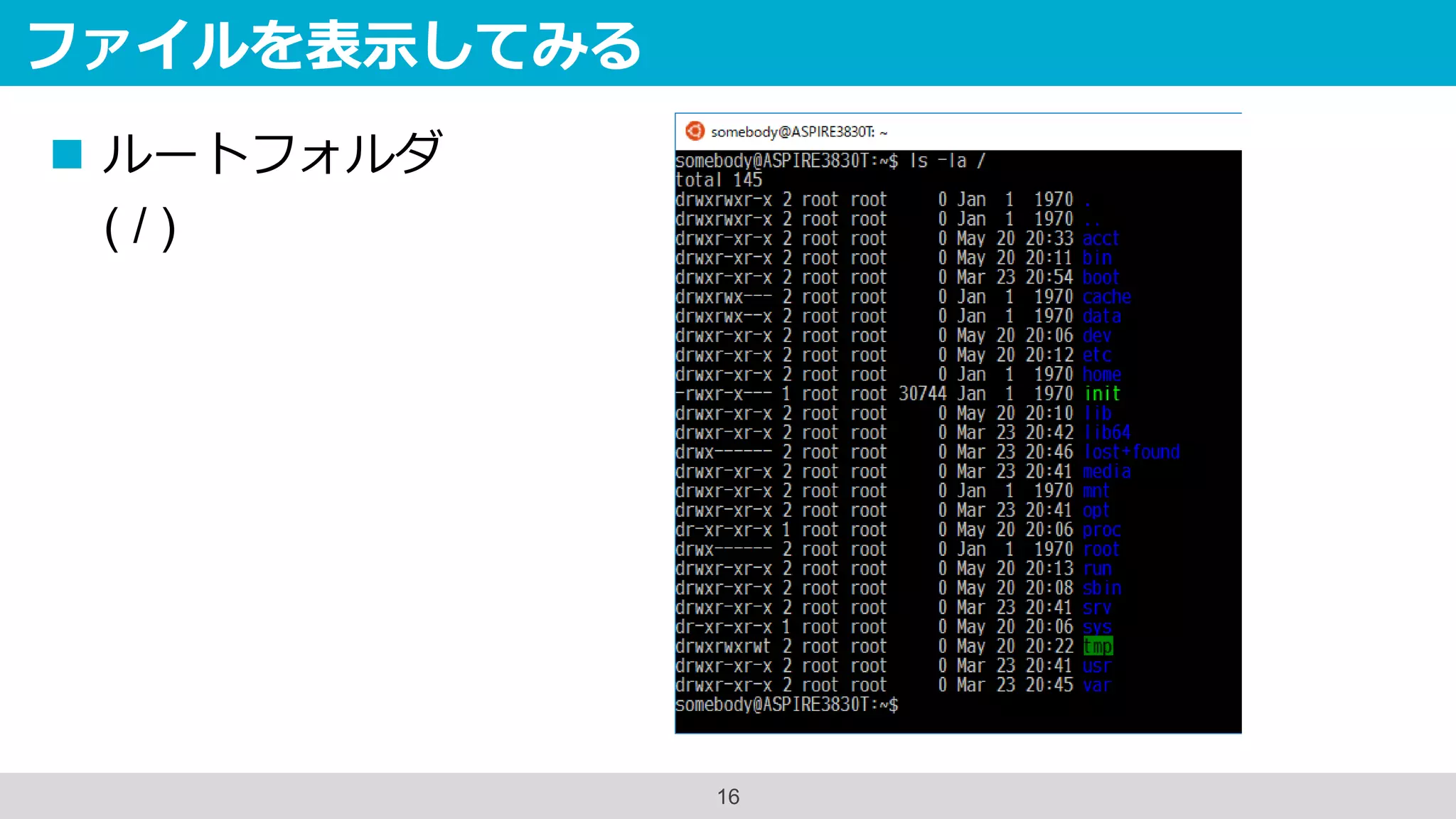Select the 'proc' directory name
The height and width of the screenshot is (819, 1456).
[x=1102, y=530]
